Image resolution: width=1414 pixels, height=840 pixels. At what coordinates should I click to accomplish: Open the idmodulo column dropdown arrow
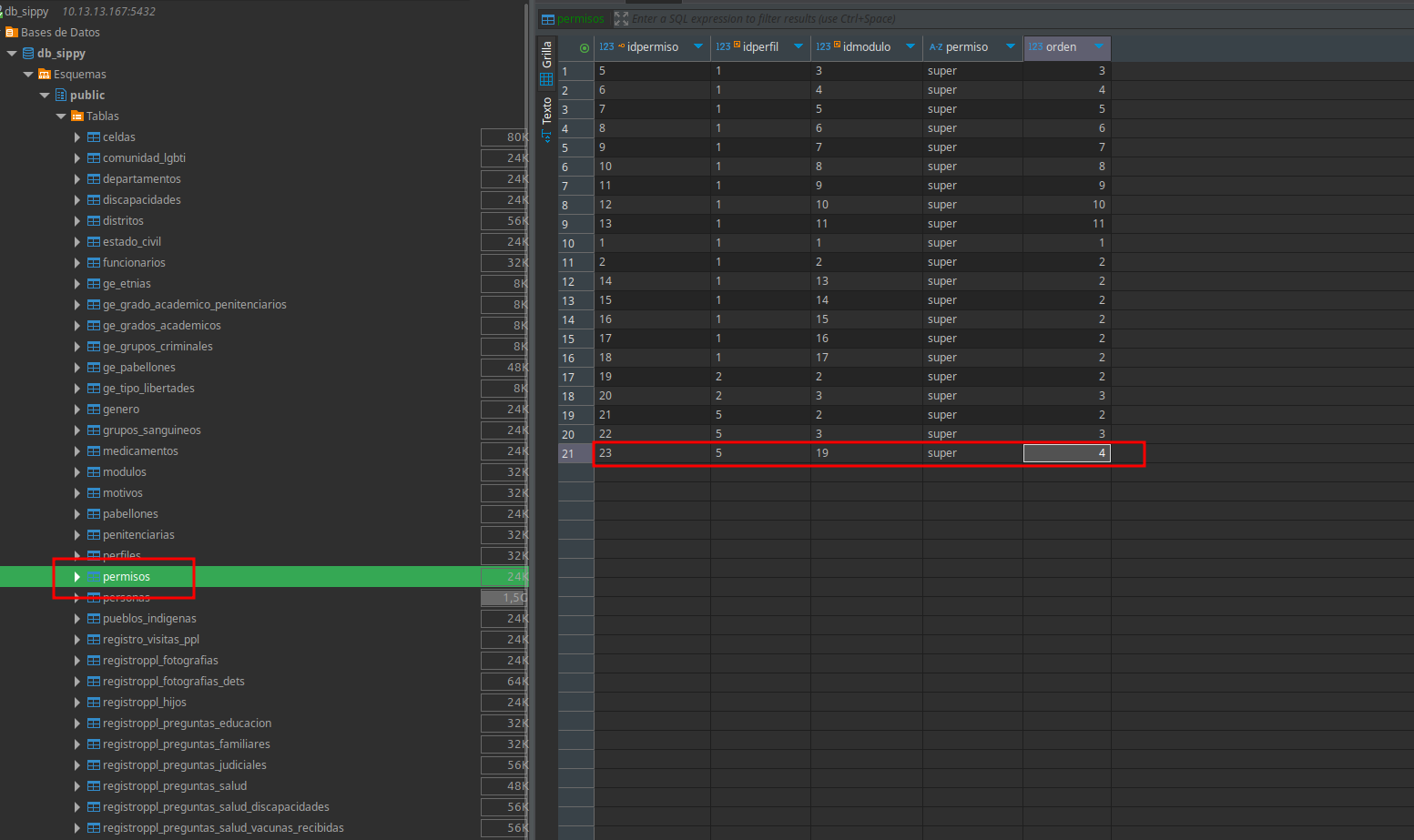click(910, 47)
